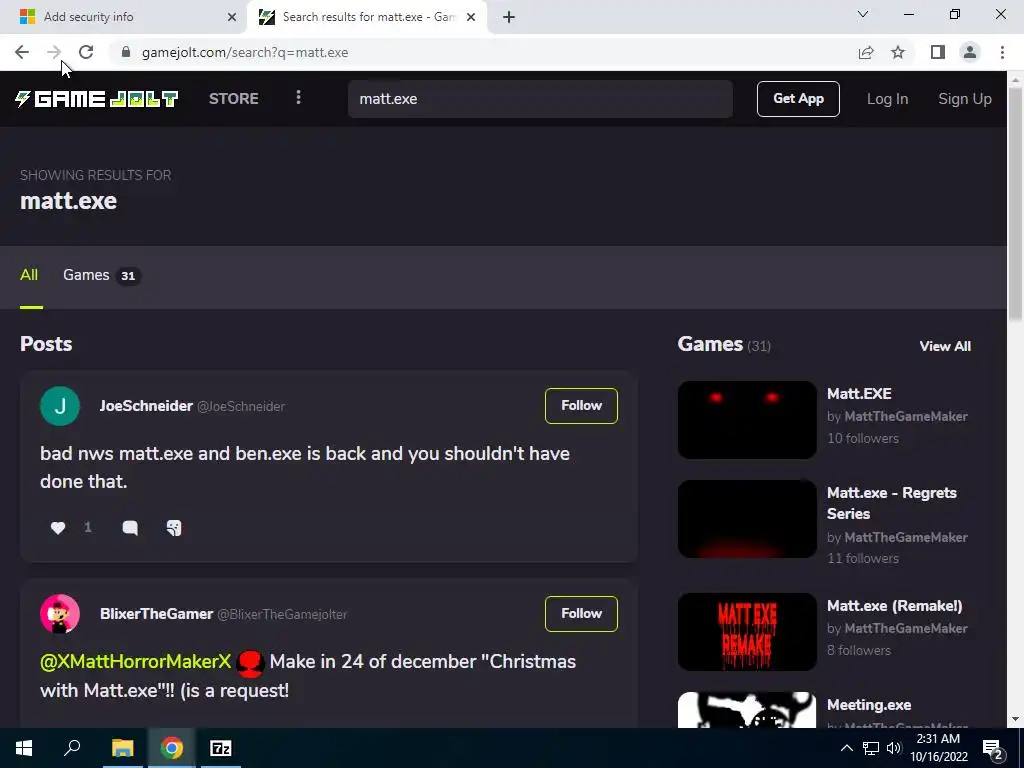Image resolution: width=1024 pixels, height=768 pixels.
Task: Click View All games link
Action: click(945, 346)
